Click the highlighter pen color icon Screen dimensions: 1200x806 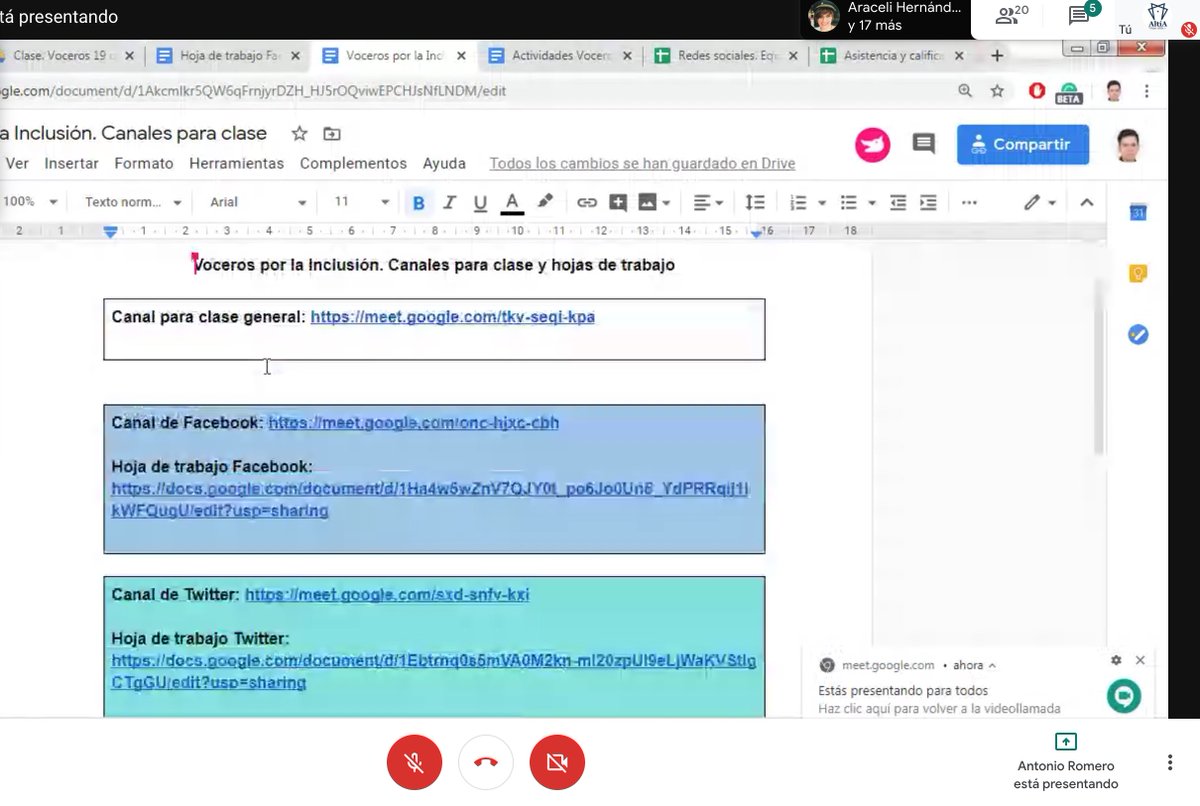545,202
